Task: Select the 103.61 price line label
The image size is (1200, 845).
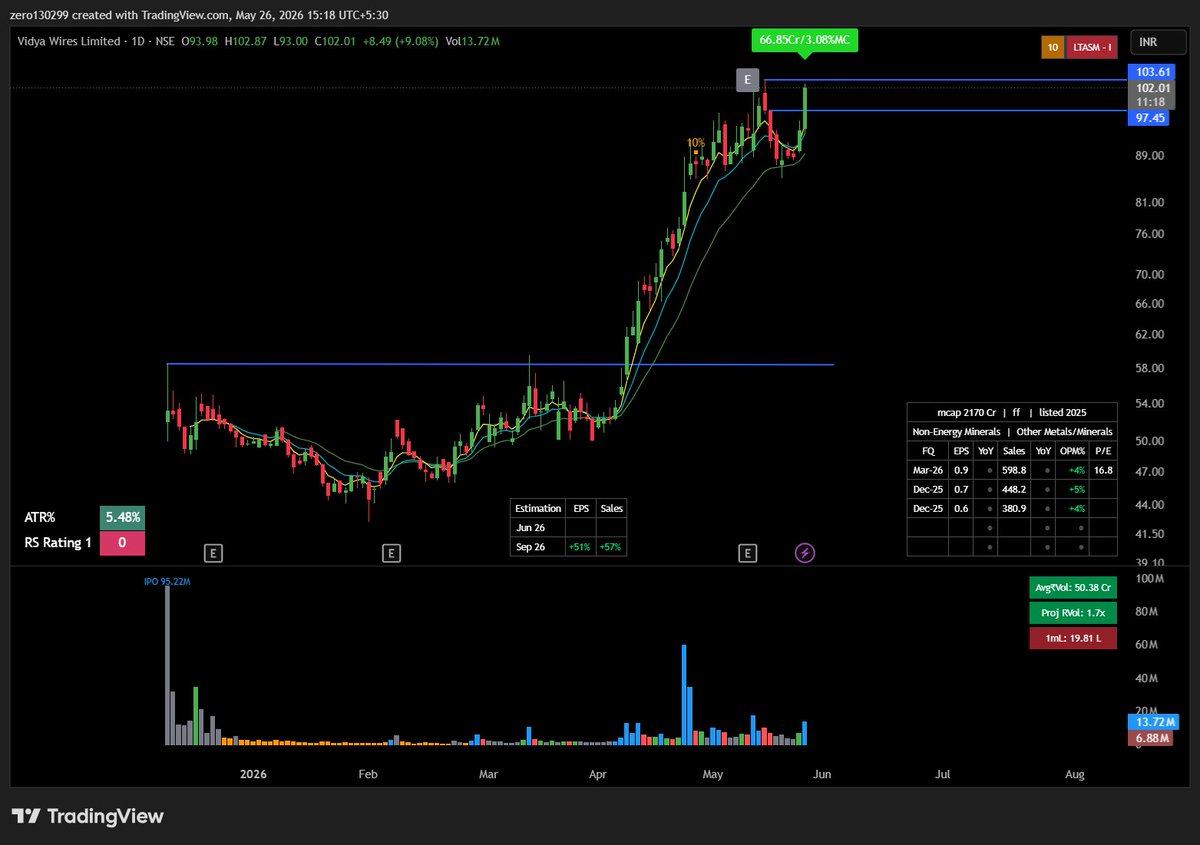Action: point(1152,72)
